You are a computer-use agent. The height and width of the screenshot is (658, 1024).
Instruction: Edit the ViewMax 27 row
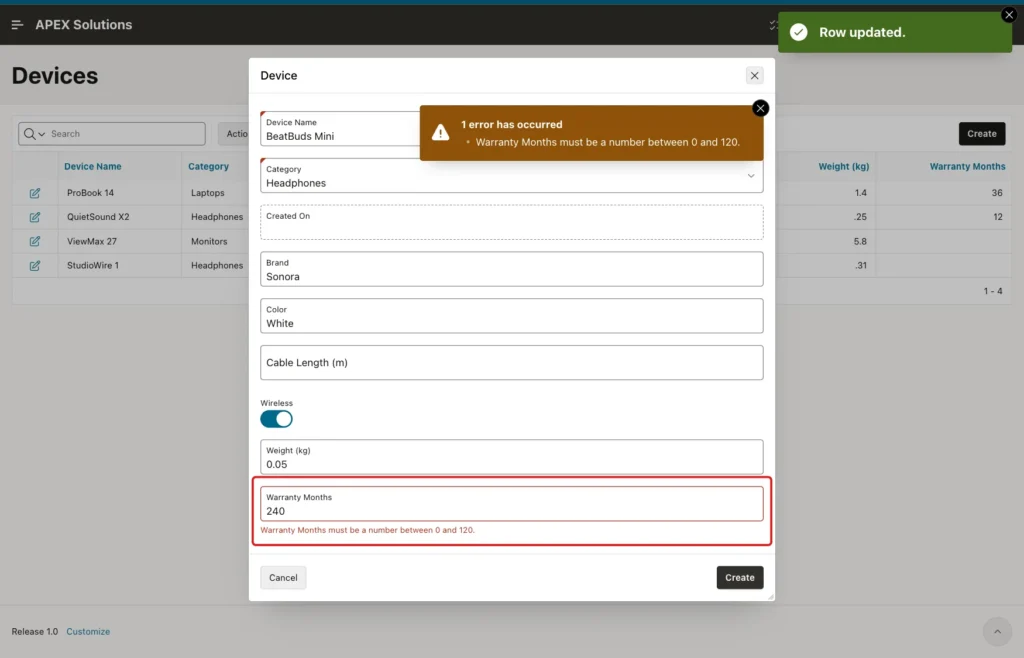35,242
